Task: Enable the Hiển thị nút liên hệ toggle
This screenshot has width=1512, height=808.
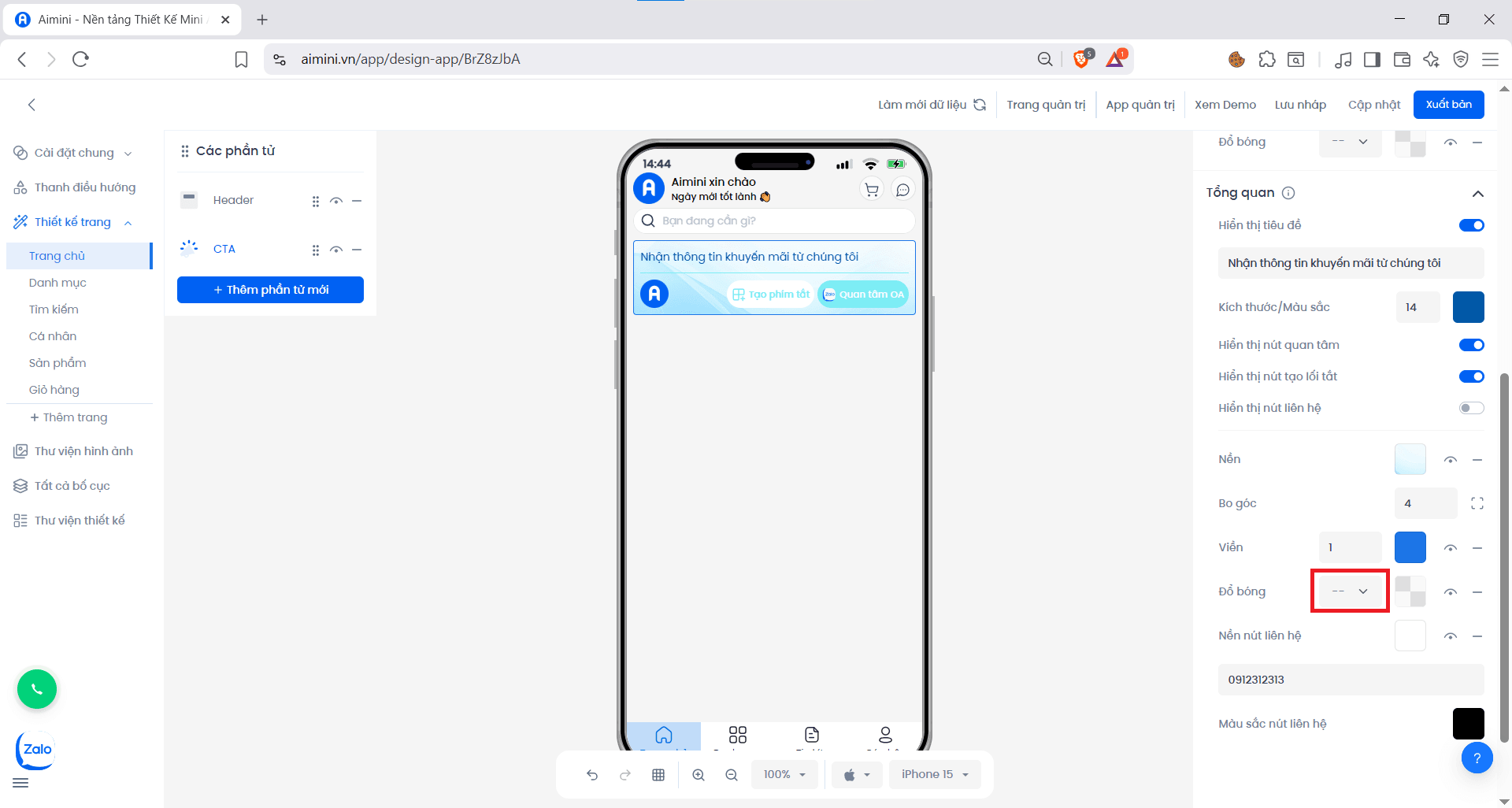Action: [1469, 407]
